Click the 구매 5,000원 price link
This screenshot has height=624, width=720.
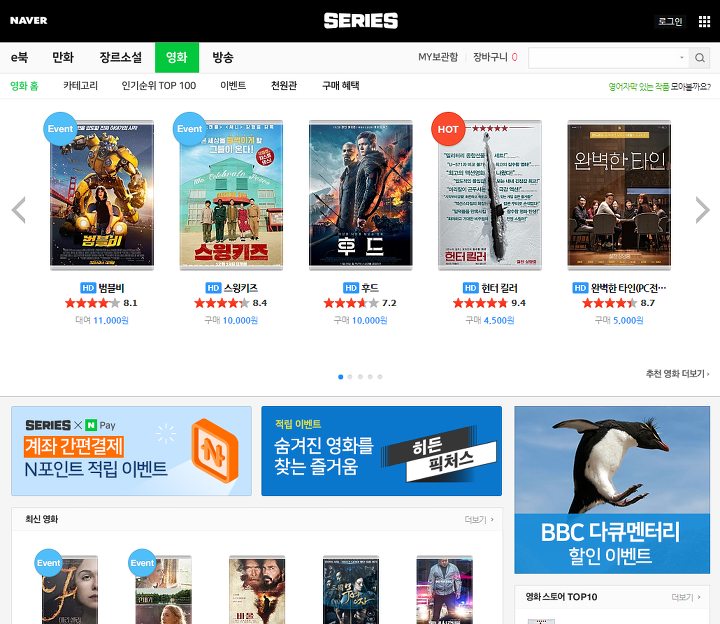click(619, 320)
